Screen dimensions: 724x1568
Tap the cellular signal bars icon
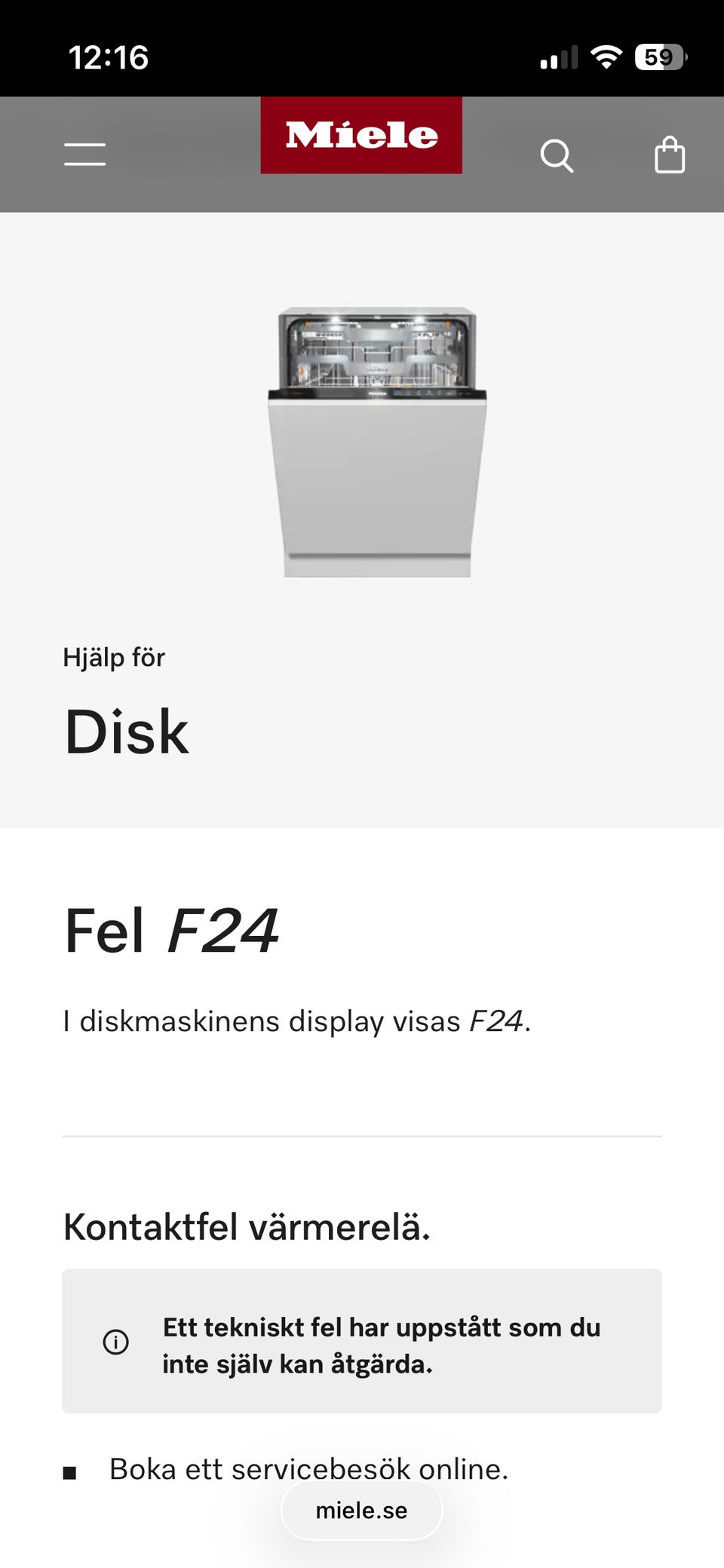click(559, 58)
